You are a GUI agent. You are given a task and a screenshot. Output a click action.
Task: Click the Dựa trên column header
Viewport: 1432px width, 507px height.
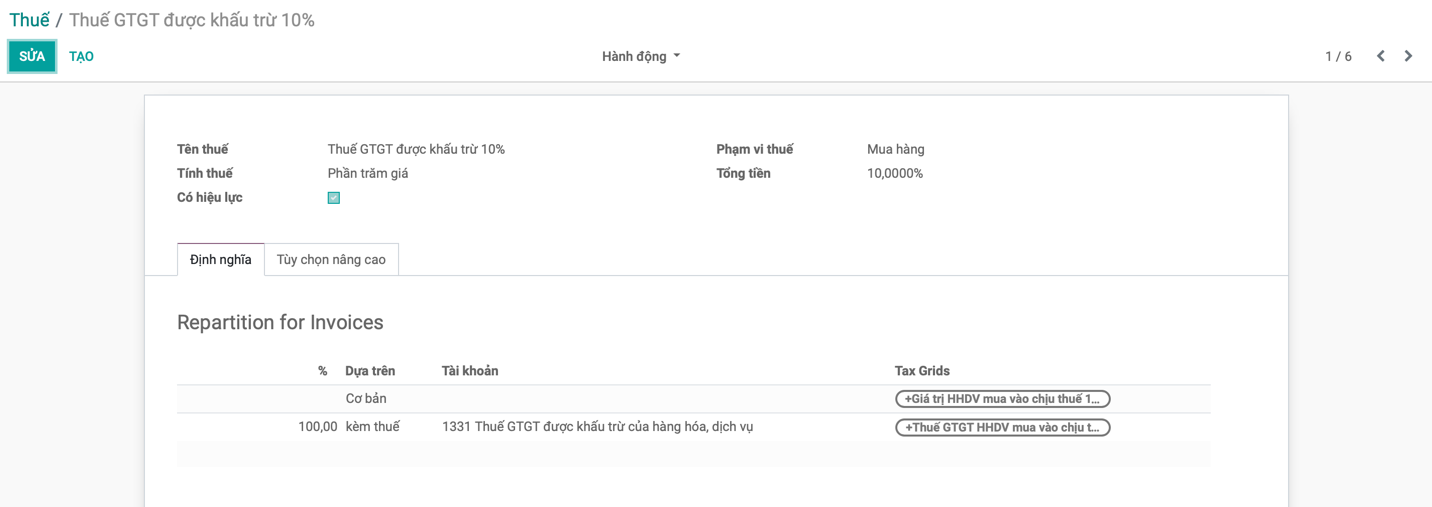click(370, 371)
